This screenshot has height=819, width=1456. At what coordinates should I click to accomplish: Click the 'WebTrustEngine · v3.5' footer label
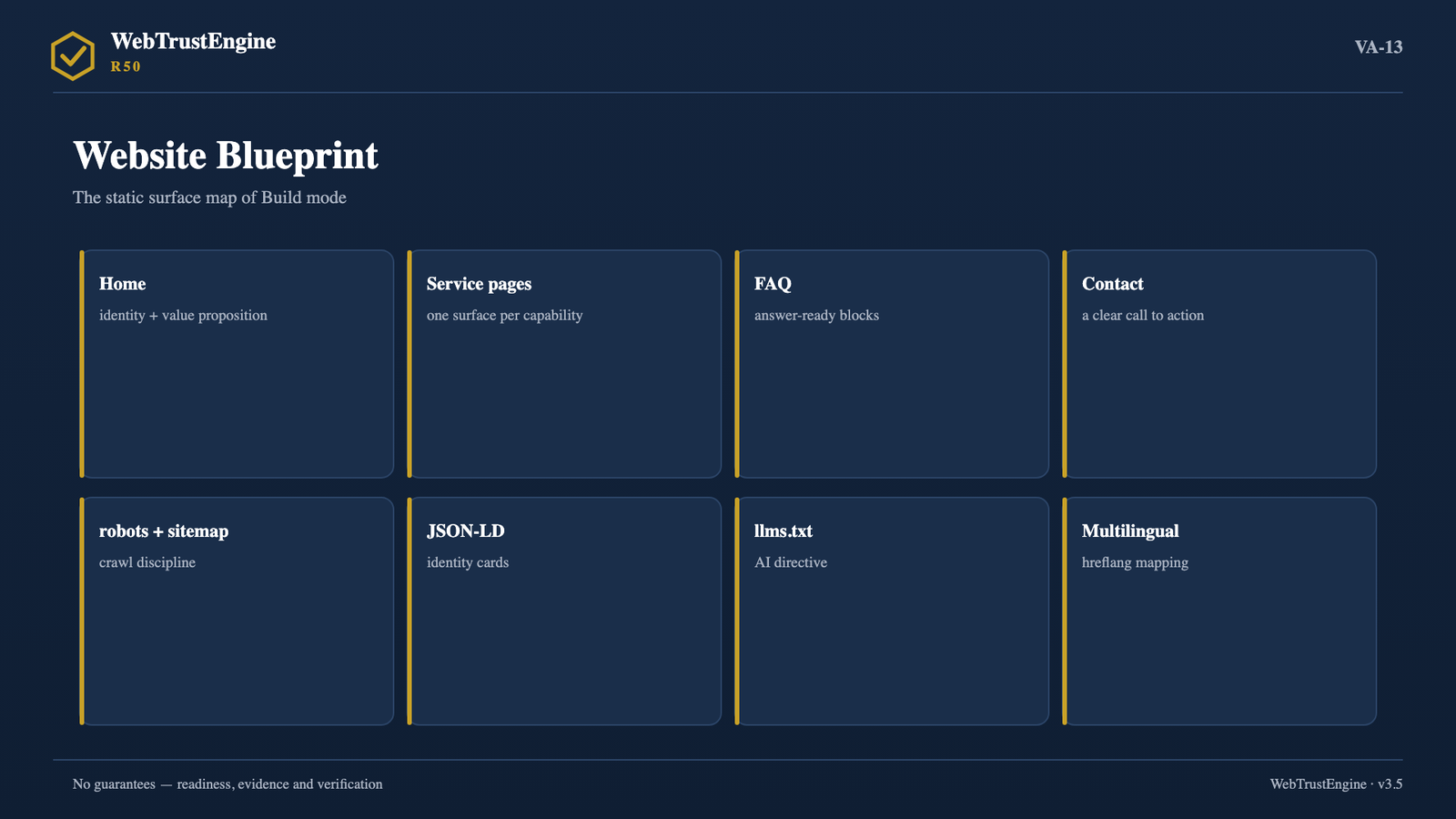point(1336,784)
